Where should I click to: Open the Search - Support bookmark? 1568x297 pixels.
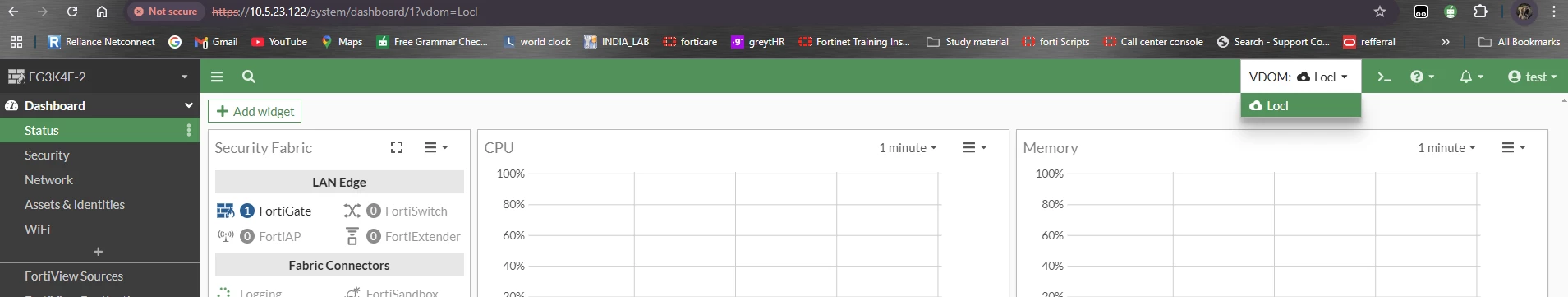1273,42
